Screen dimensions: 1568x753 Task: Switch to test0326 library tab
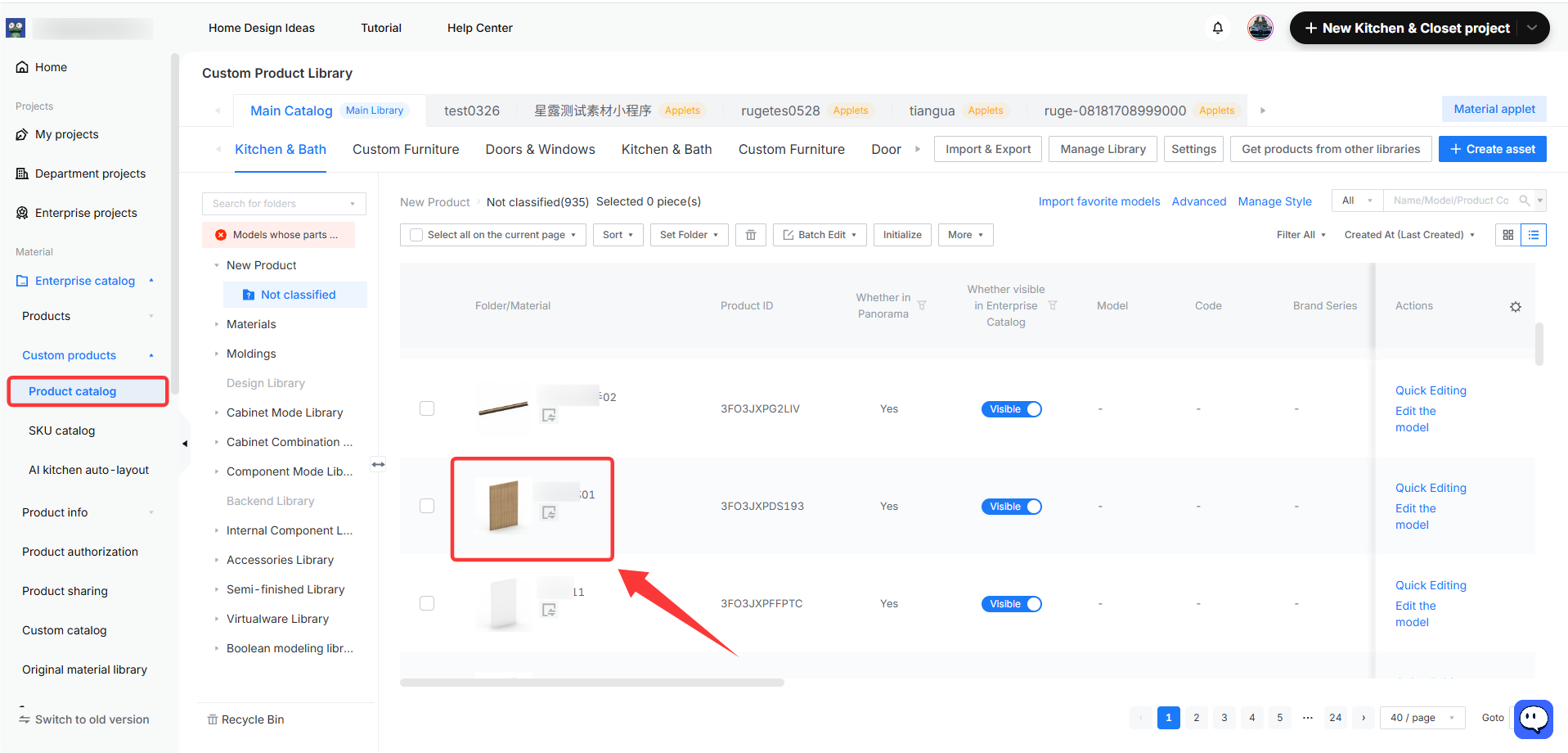click(472, 110)
